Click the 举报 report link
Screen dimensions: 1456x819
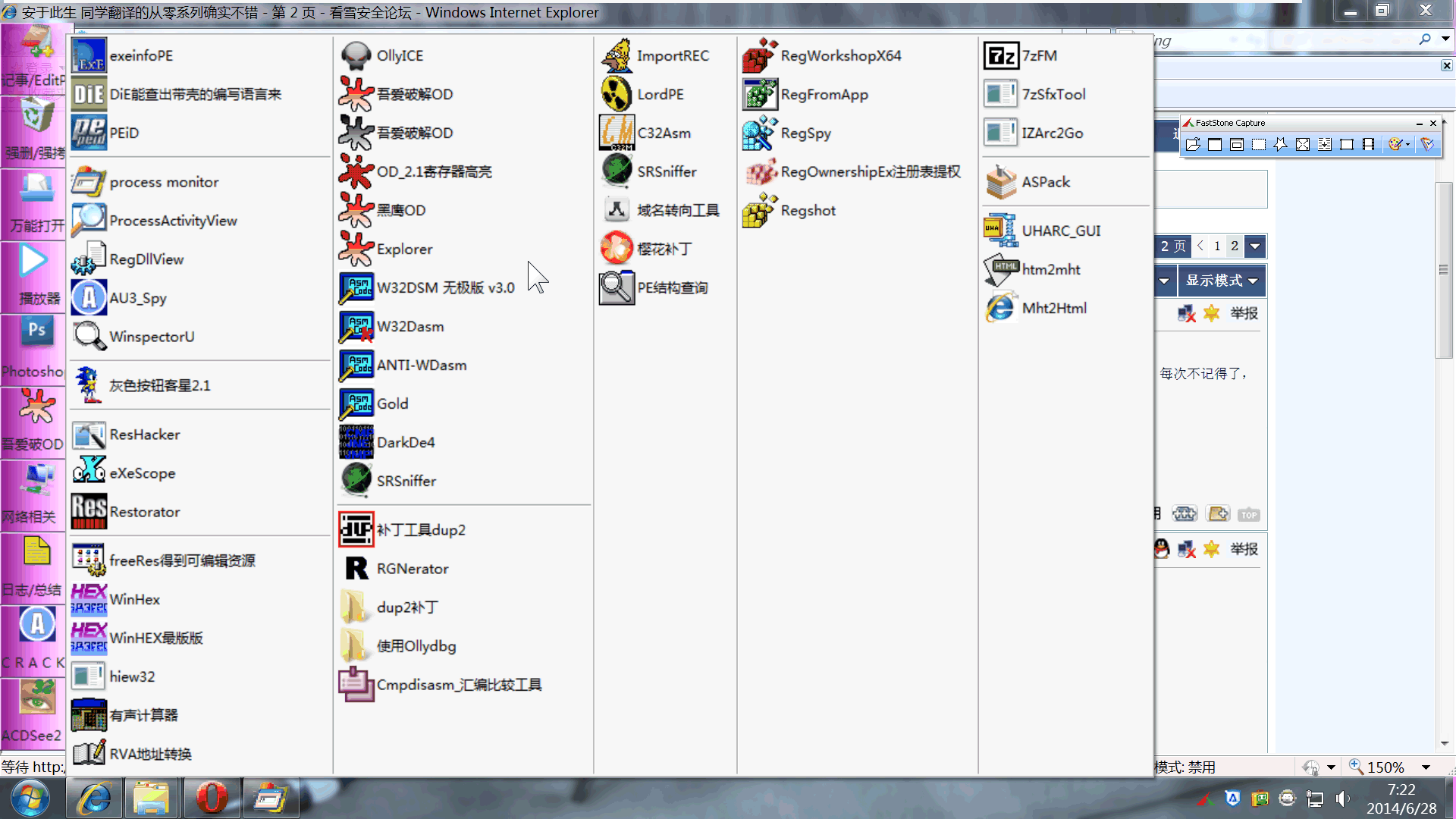coord(1244,313)
